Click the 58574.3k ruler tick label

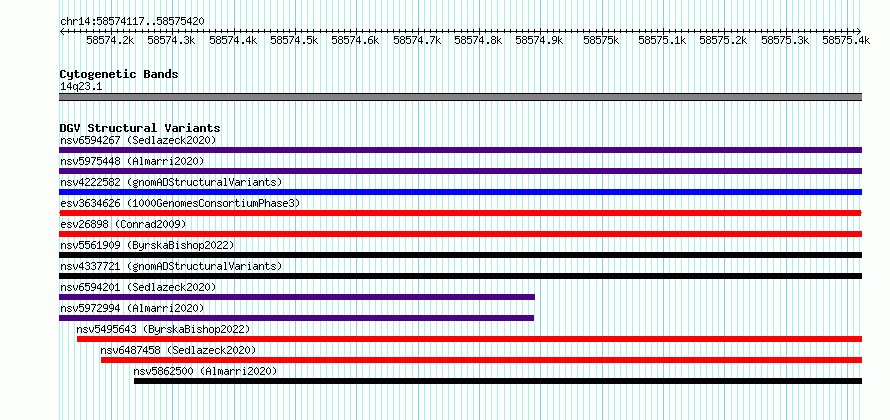click(171, 40)
